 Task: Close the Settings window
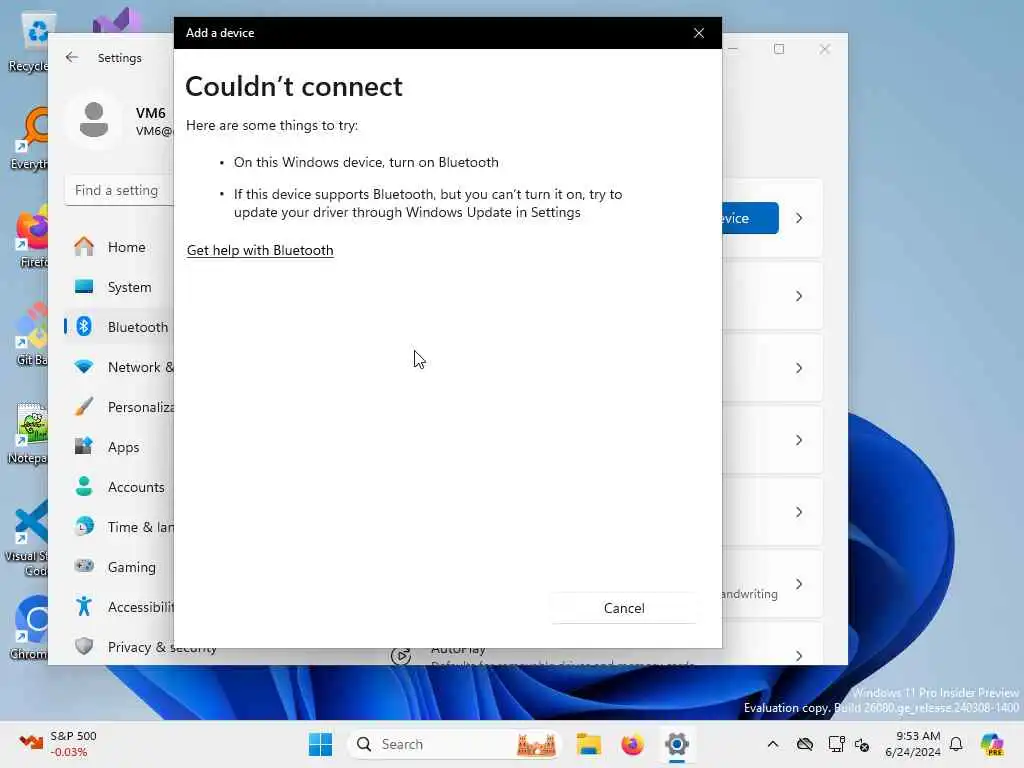(x=824, y=49)
